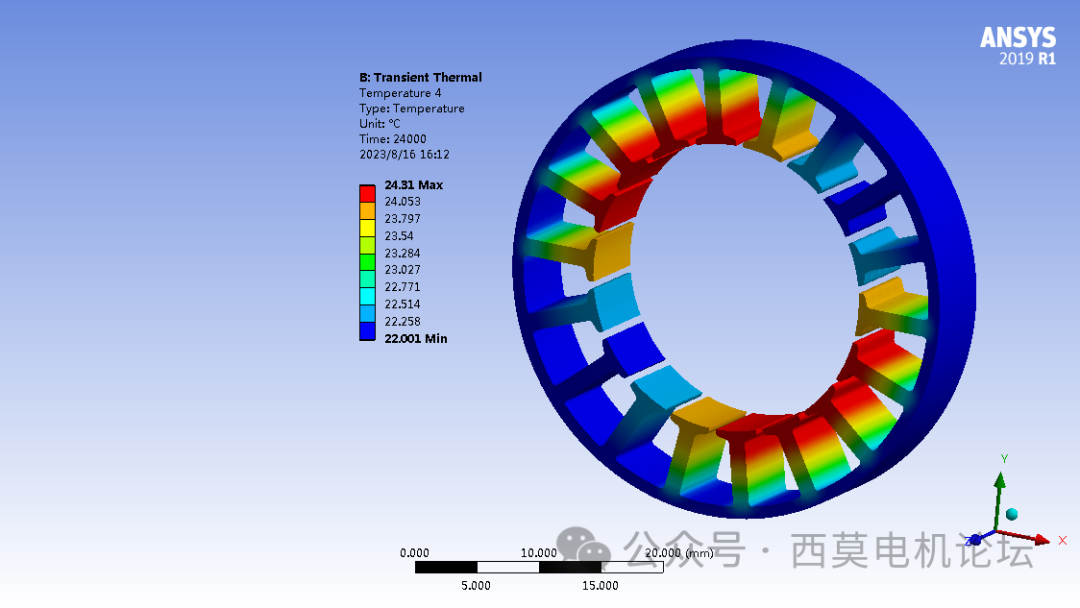Select the '24.31 Max' legend value
The image size is (1080, 608).
pos(413,185)
